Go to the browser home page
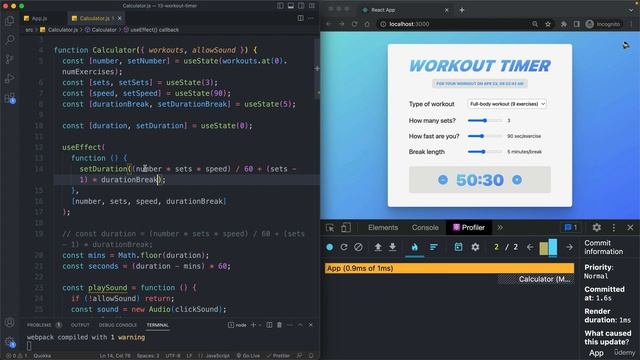 pos(367,24)
